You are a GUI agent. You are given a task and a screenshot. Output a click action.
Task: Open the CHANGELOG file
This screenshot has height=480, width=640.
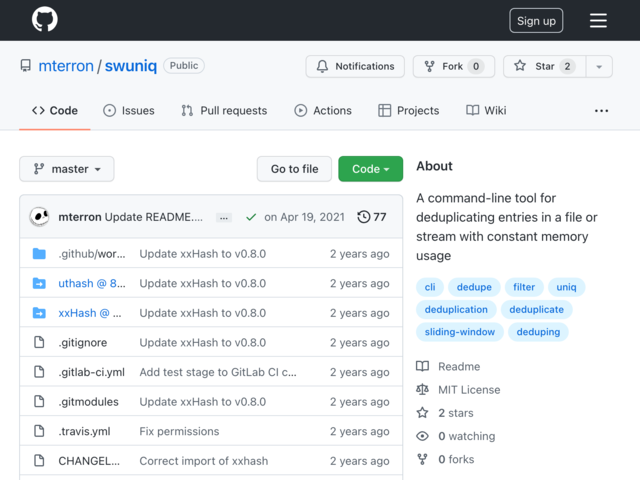pyautogui.click(x=89, y=461)
